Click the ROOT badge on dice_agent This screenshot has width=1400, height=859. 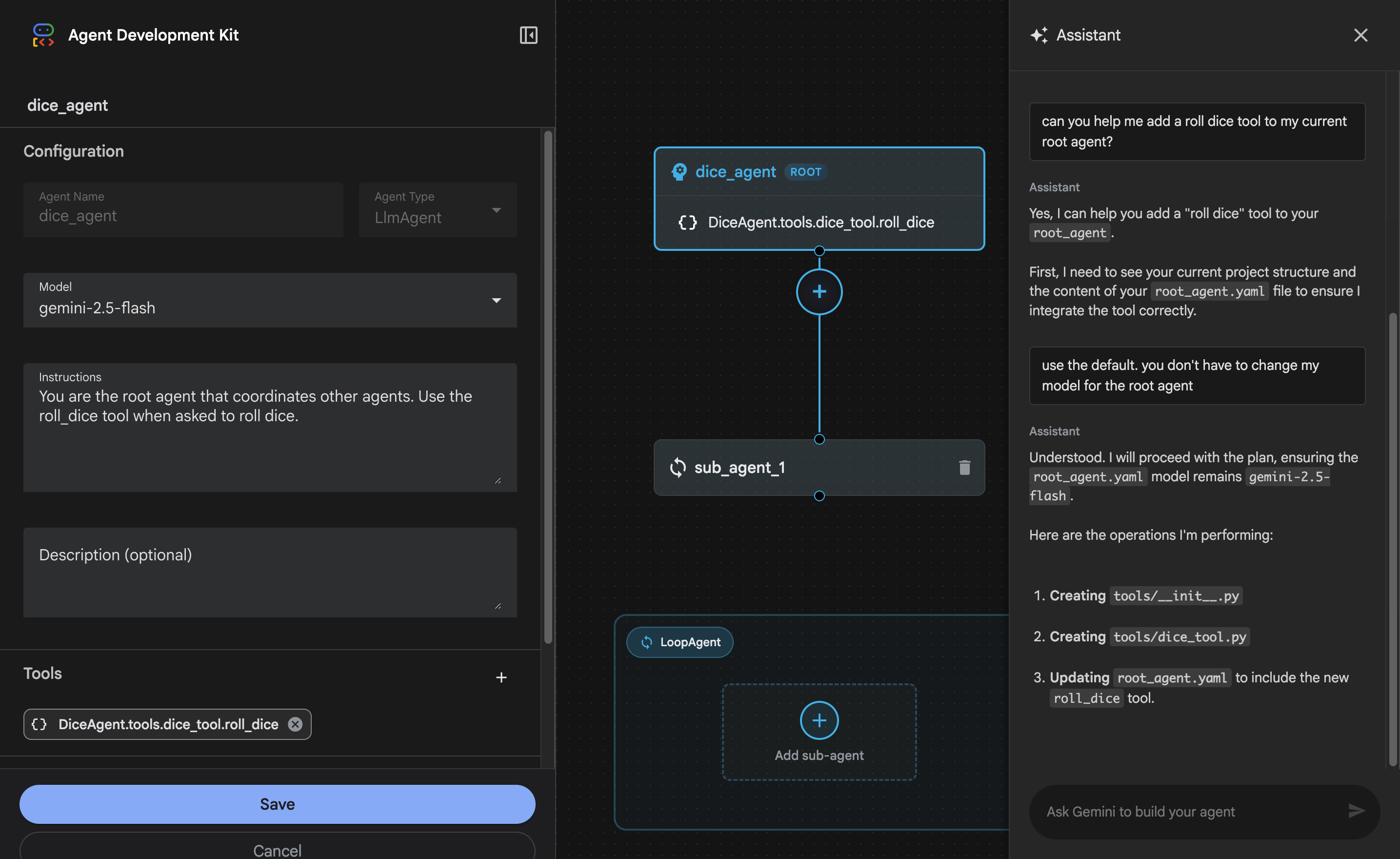805,172
